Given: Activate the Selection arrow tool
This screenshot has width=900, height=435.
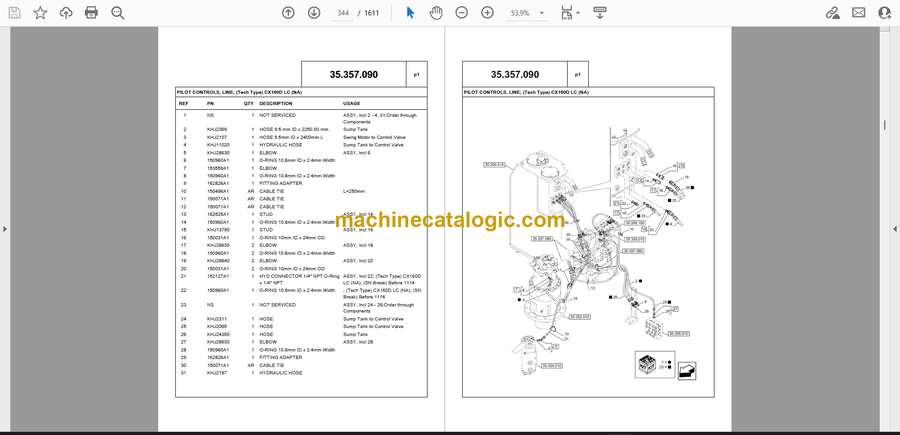Looking at the screenshot, I should (x=410, y=13).
